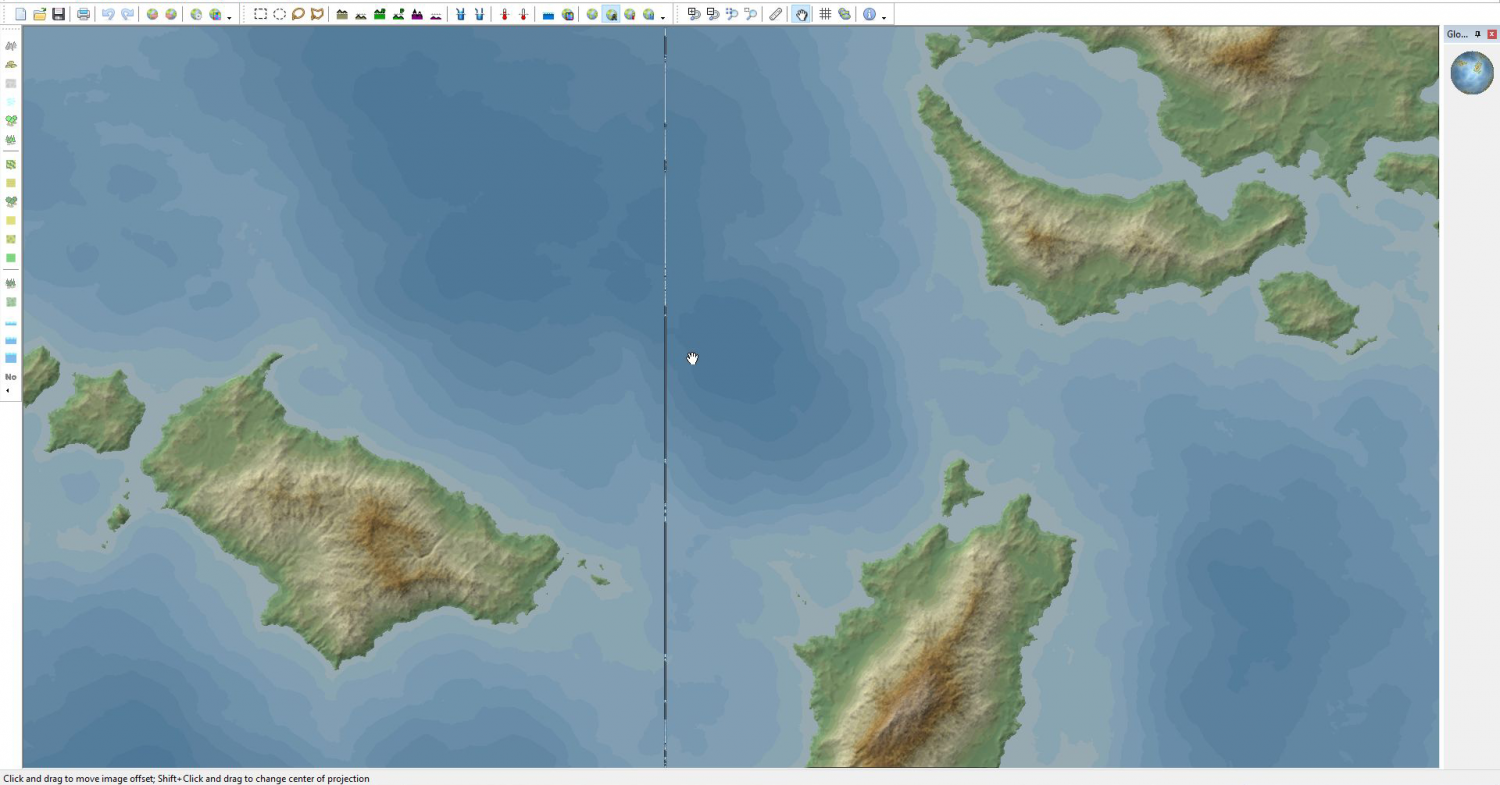Close the Globe panel
The image size is (1500, 785).
1492,34
